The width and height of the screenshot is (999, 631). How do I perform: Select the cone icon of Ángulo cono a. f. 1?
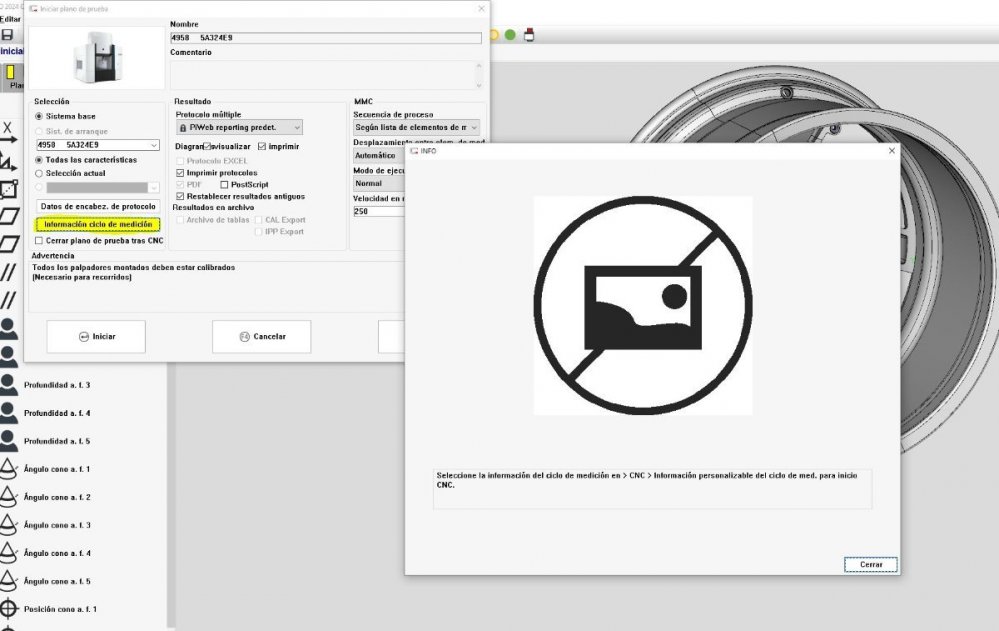click(8, 469)
